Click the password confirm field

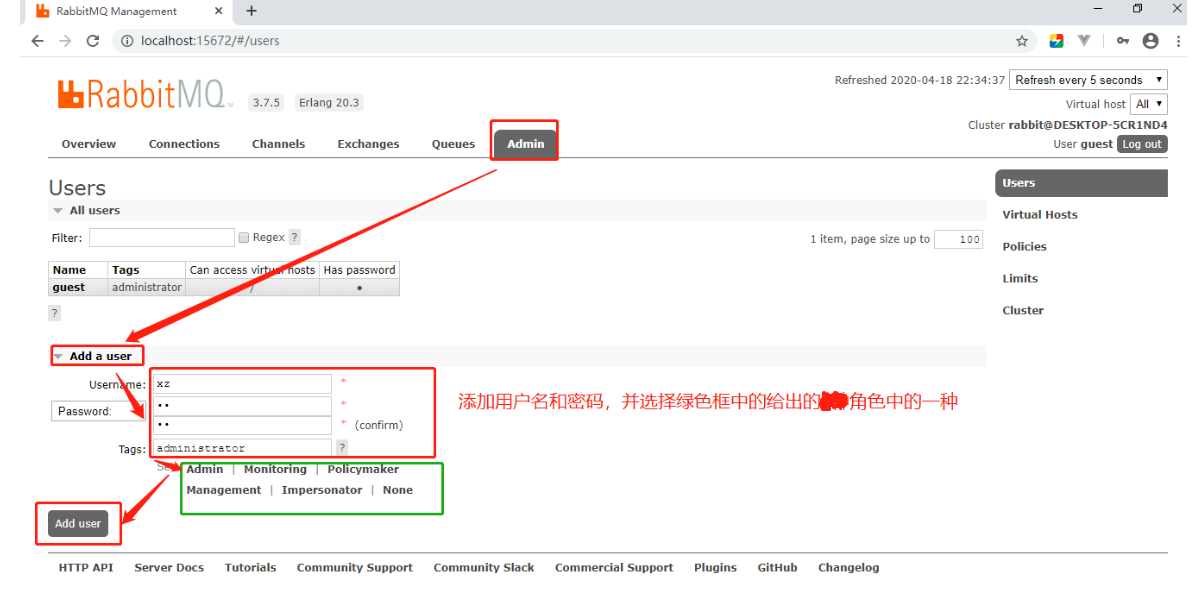point(241,426)
